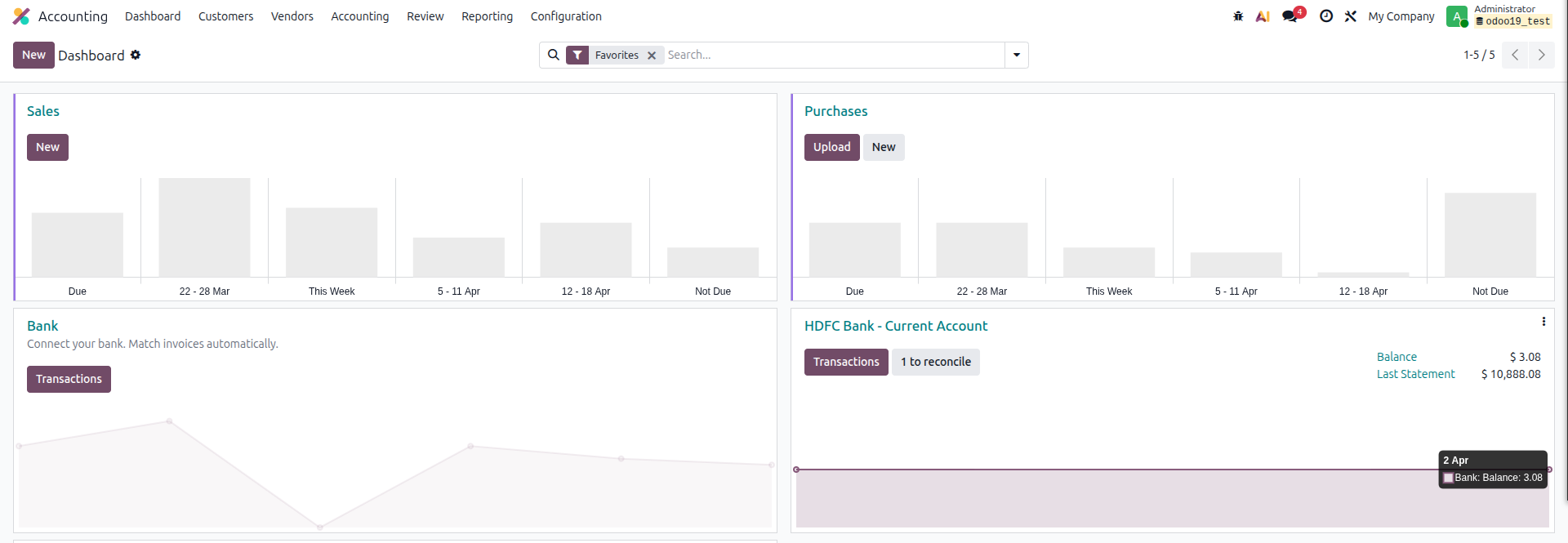
Task: Click Sales chart This Week bar
Action: [332, 242]
